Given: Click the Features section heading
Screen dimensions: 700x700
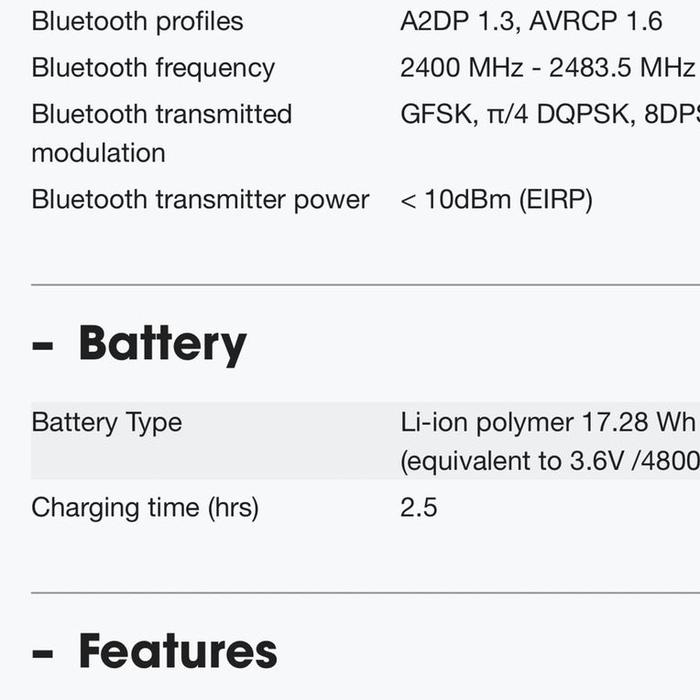Looking at the screenshot, I should point(177,652).
